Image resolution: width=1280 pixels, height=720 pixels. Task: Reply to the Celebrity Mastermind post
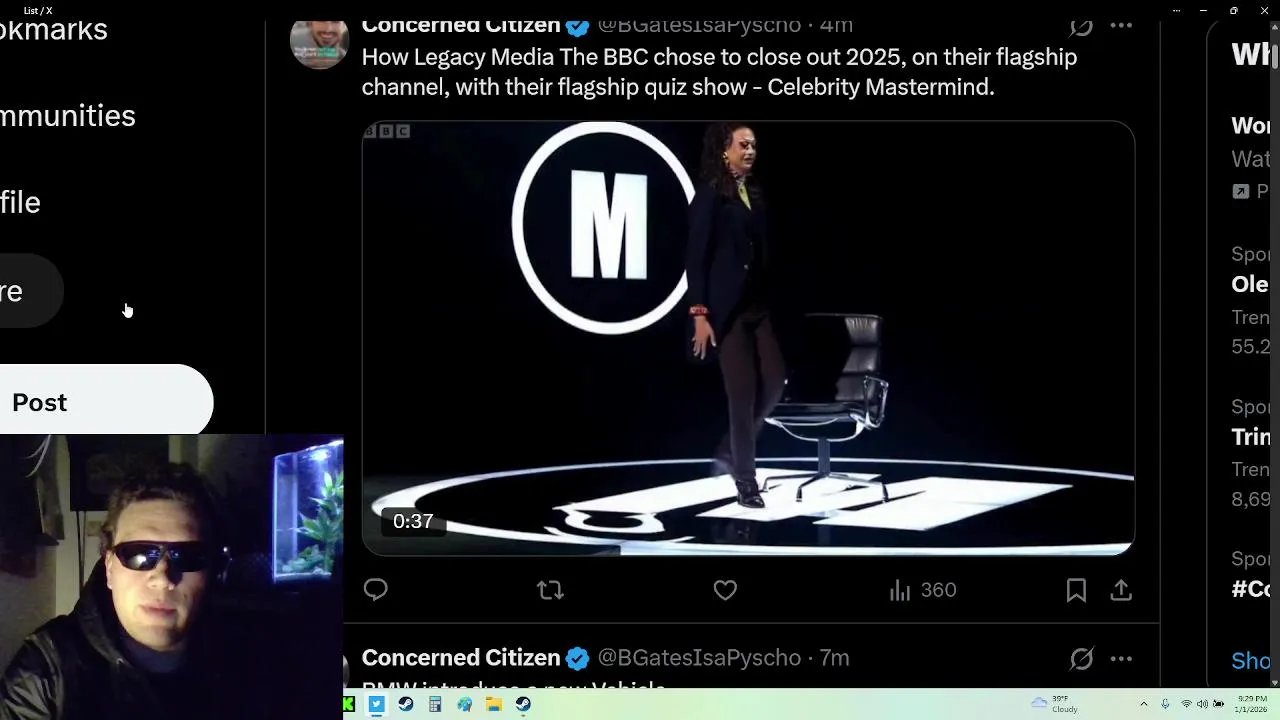(375, 590)
